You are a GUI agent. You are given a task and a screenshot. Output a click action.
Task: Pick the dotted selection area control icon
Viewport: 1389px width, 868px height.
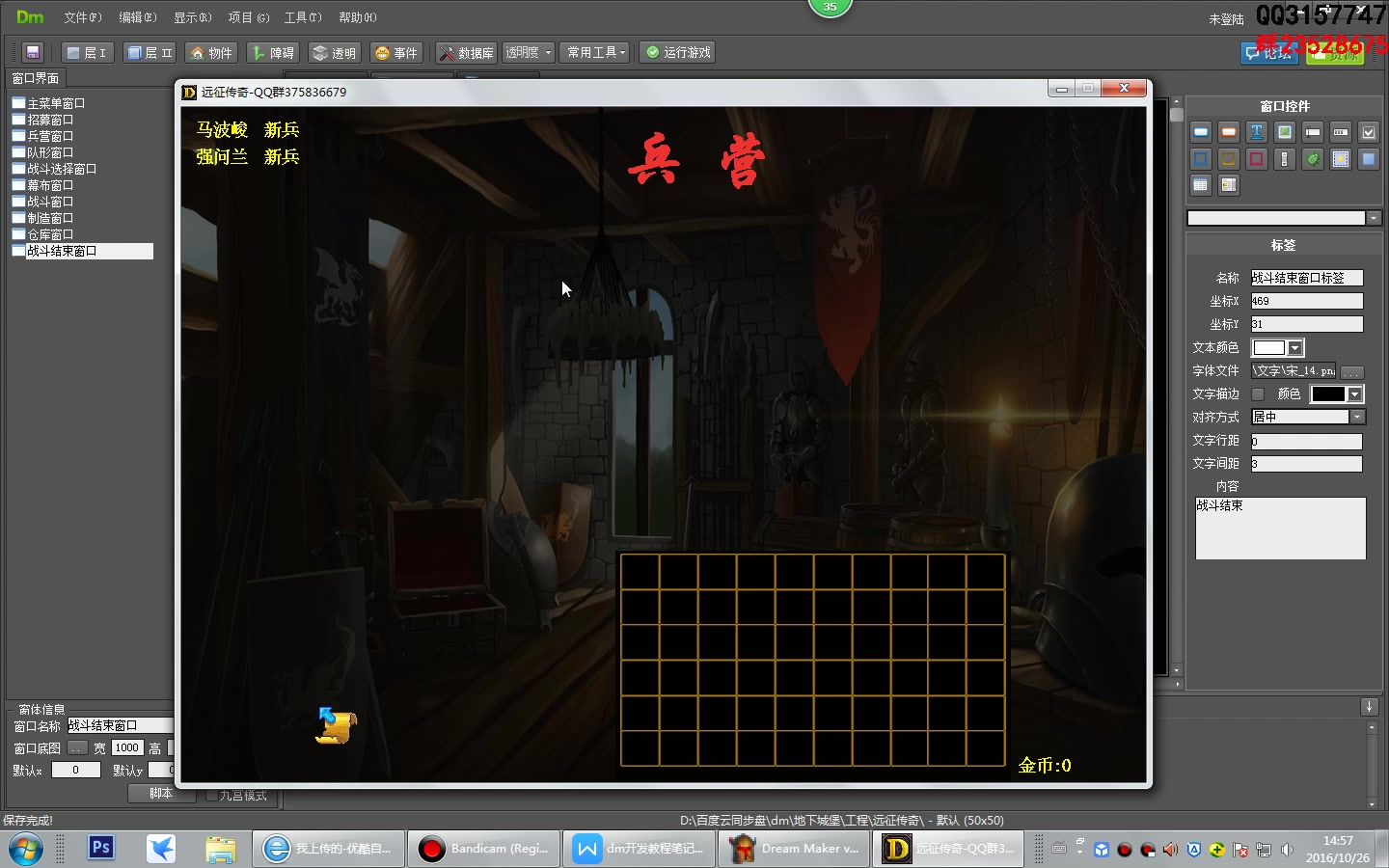1340,159
